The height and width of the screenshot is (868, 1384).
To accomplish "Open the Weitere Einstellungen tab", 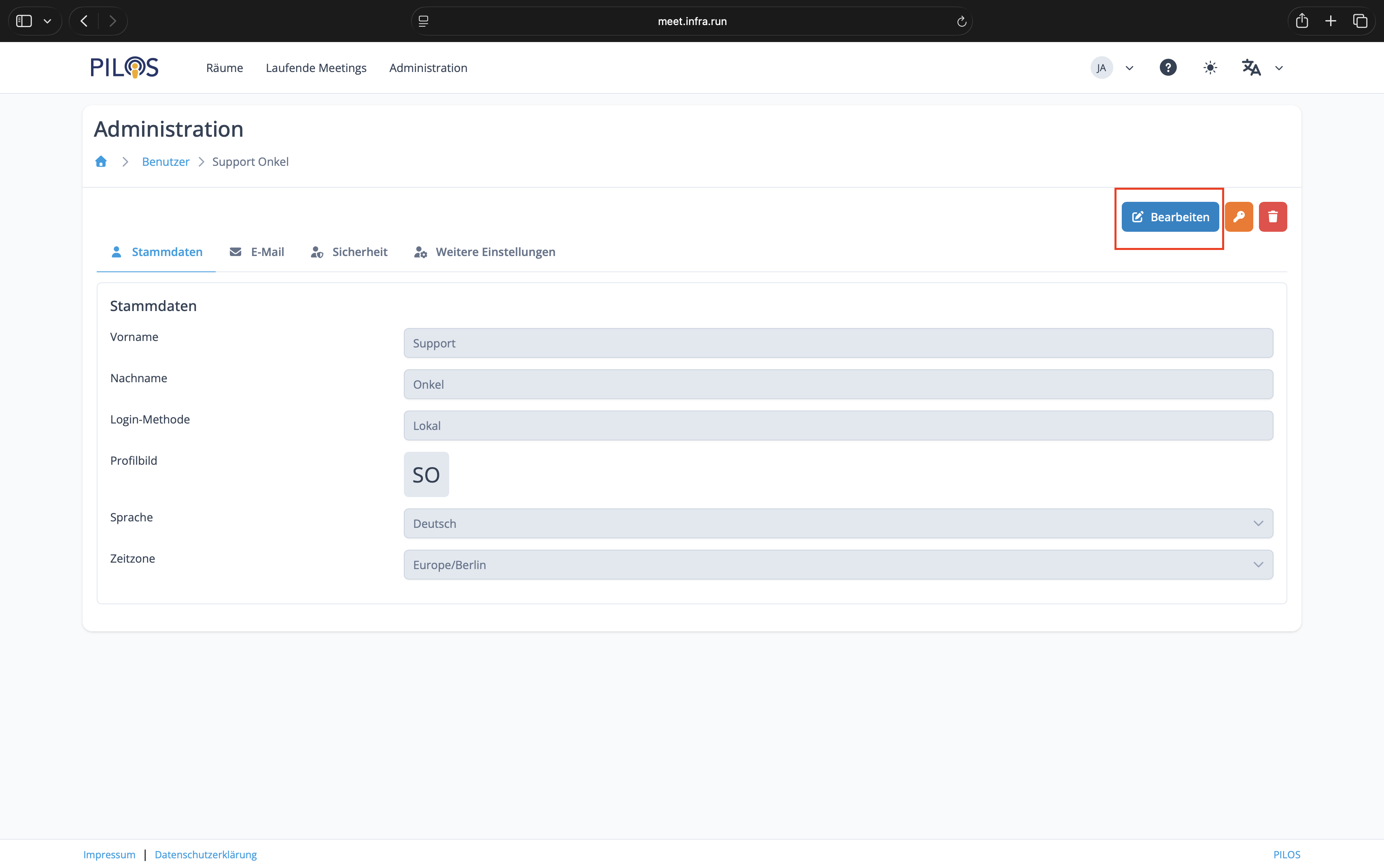I will (x=485, y=252).
